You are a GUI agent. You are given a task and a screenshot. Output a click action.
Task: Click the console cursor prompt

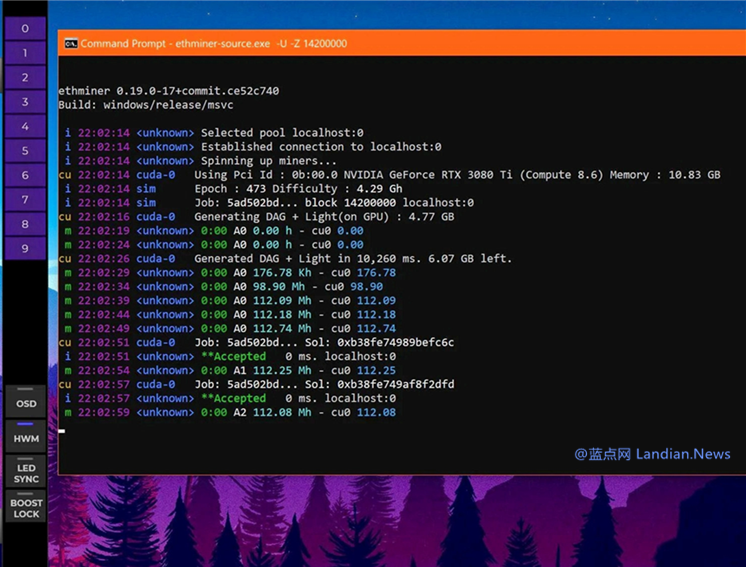click(x=62, y=431)
